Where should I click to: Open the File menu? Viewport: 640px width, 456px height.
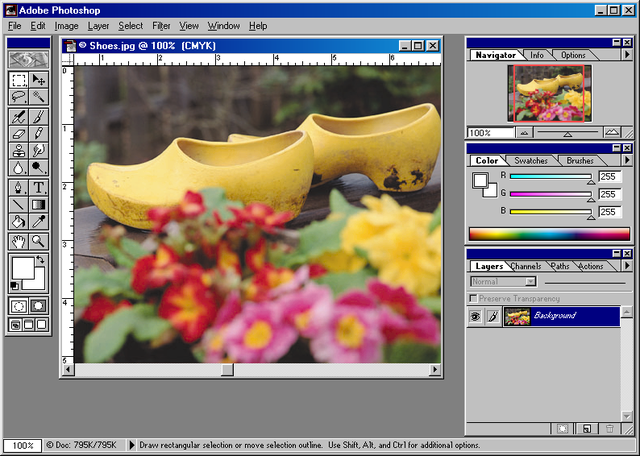15,26
